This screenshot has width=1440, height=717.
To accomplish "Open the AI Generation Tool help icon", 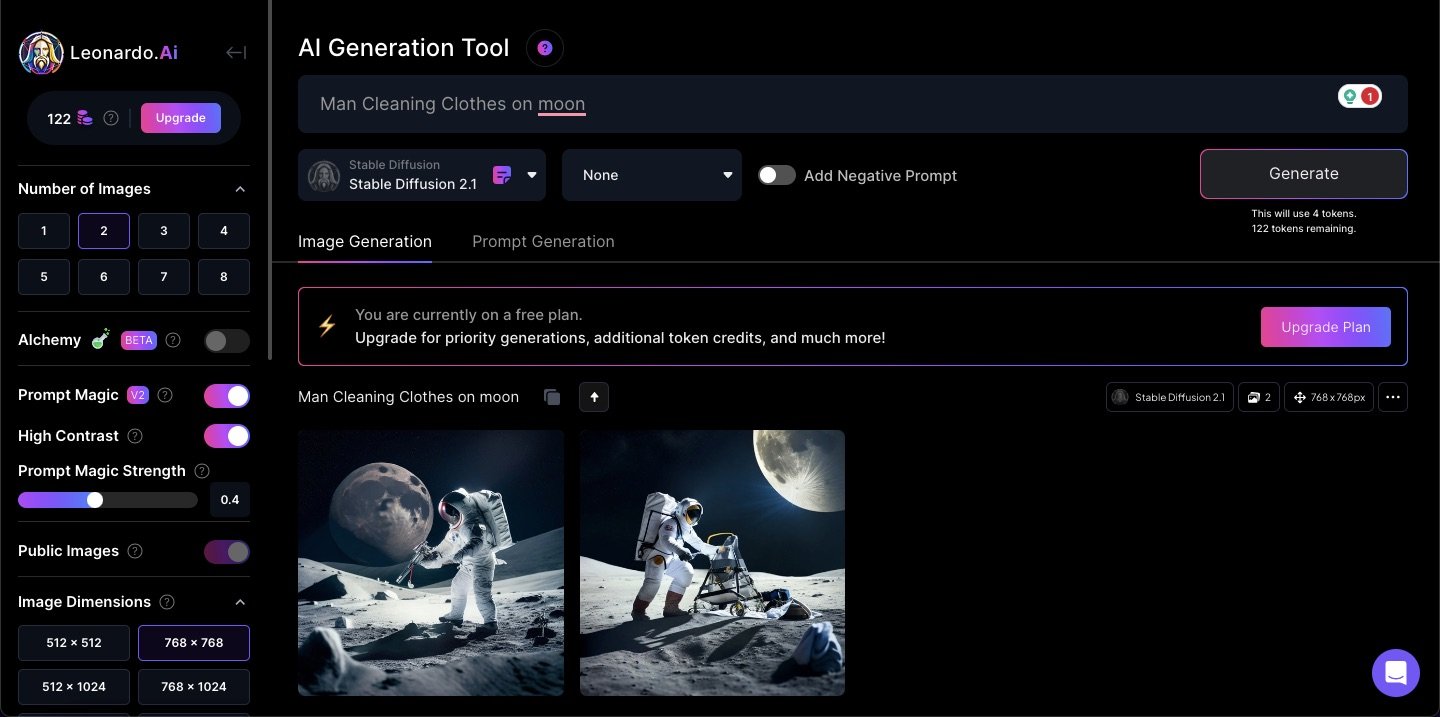I will [x=545, y=48].
